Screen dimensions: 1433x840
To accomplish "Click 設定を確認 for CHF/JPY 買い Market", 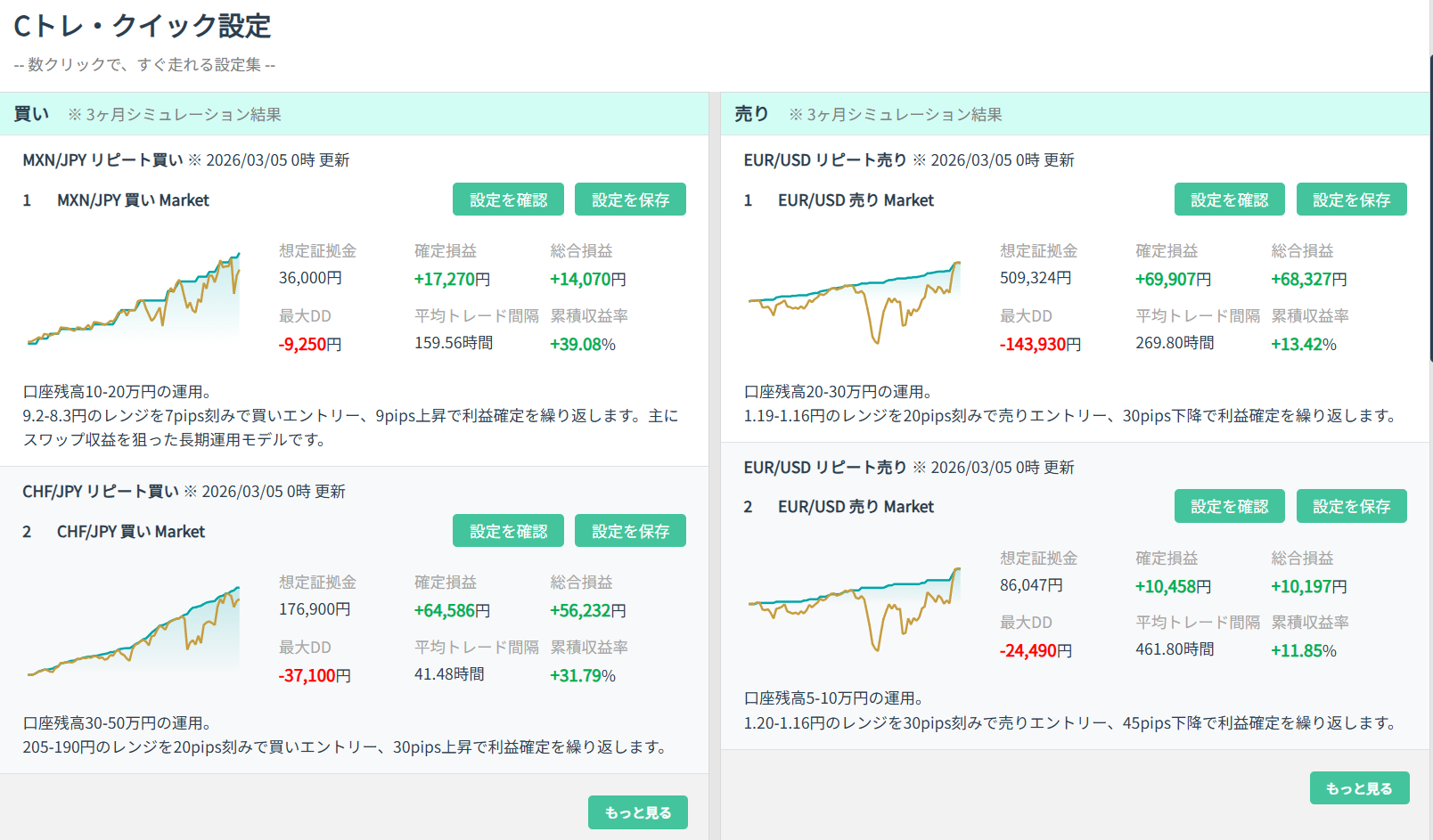I will (508, 531).
